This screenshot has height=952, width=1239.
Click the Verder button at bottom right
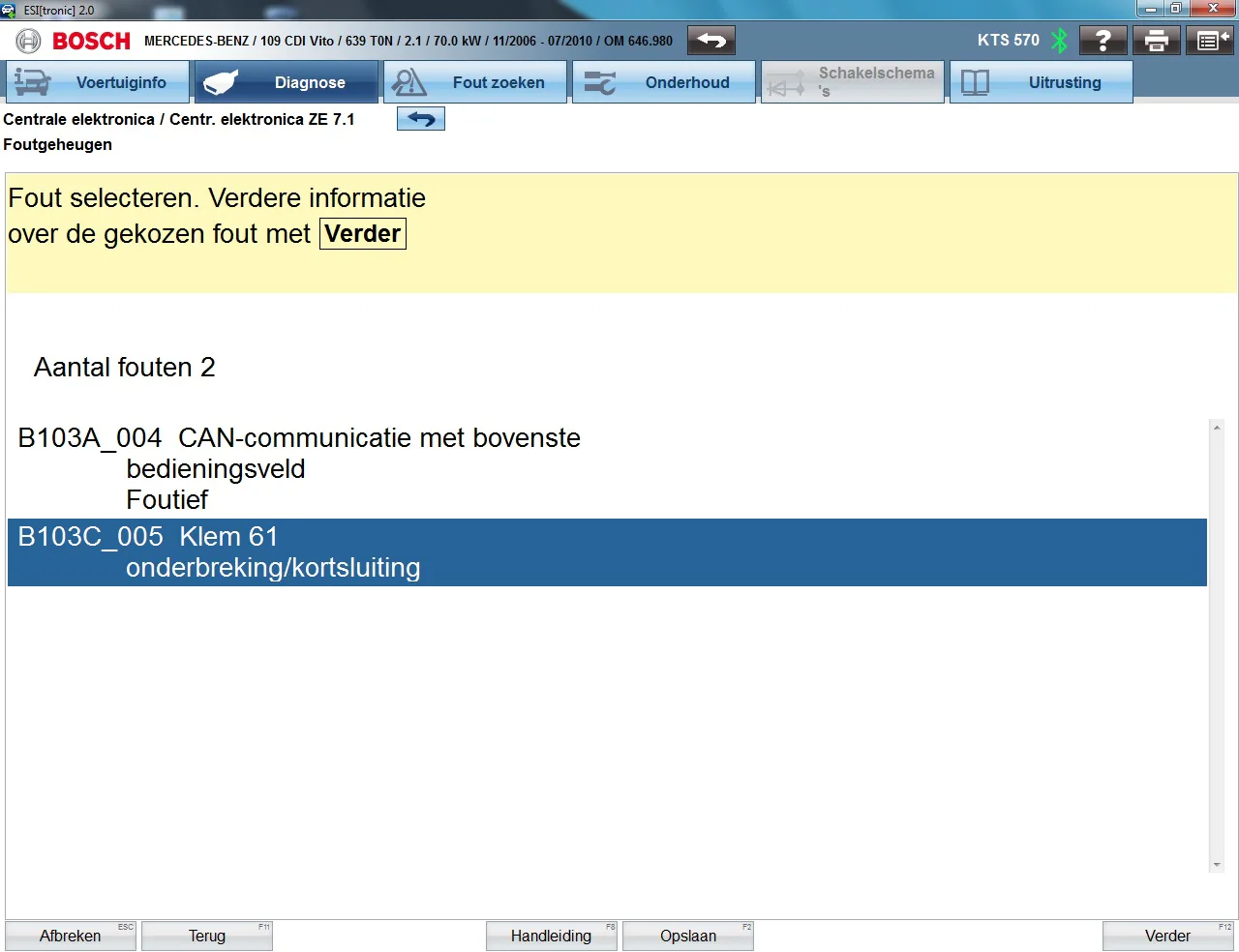(1167, 936)
